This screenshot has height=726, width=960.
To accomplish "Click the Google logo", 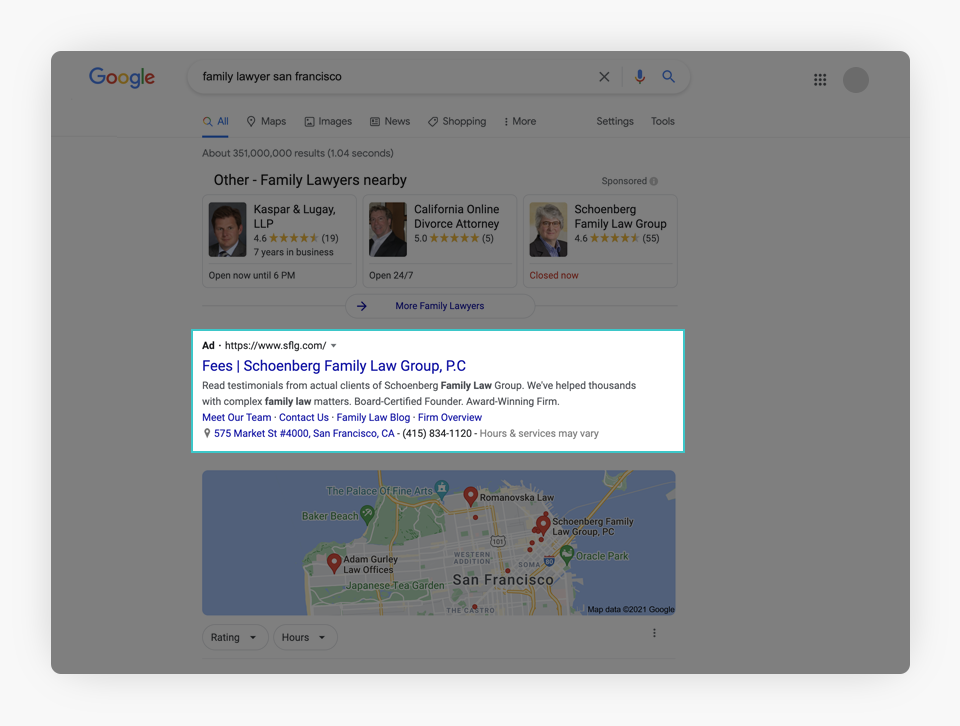I will (122, 78).
